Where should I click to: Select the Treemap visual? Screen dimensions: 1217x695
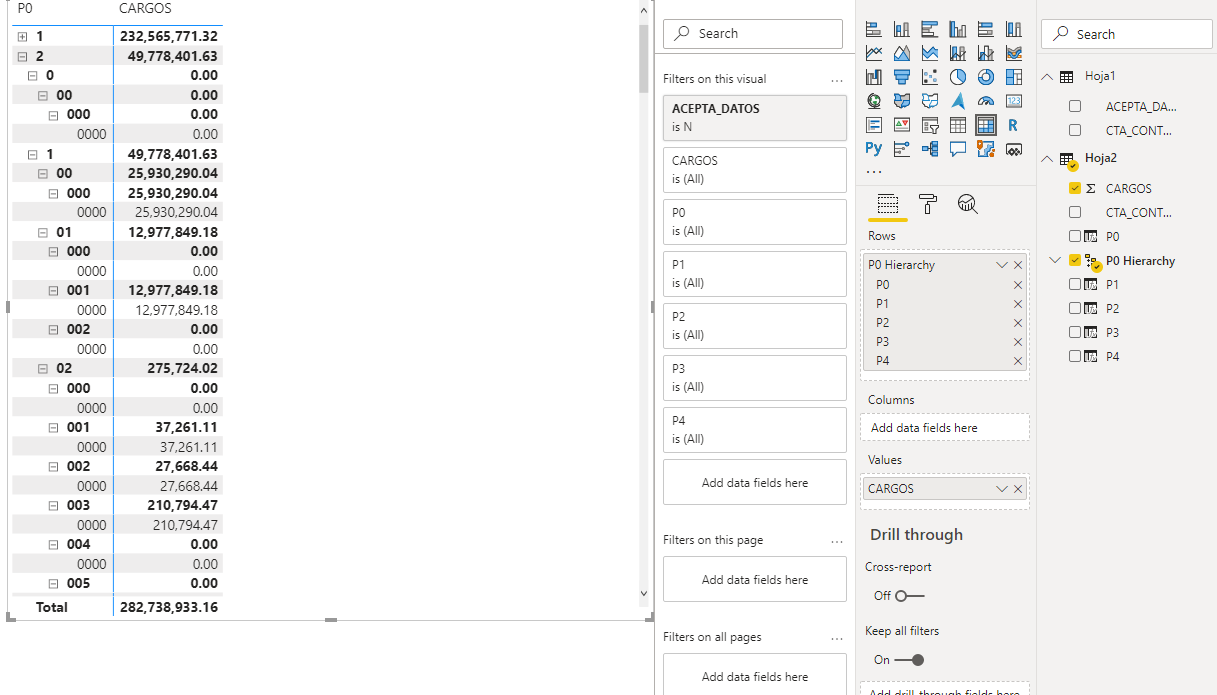click(x=1014, y=77)
